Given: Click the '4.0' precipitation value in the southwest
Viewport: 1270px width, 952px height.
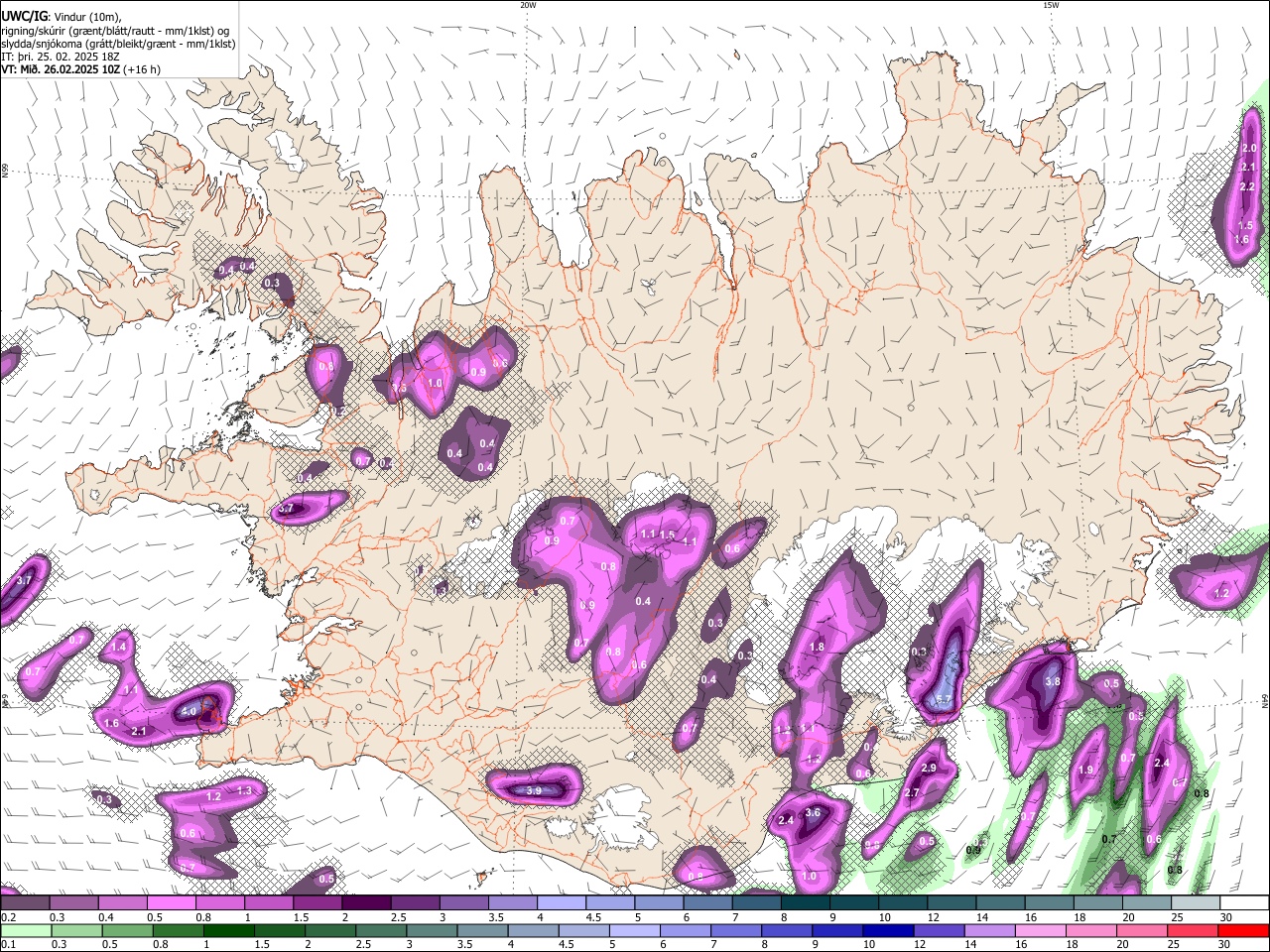Looking at the screenshot, I should (189, 711).
